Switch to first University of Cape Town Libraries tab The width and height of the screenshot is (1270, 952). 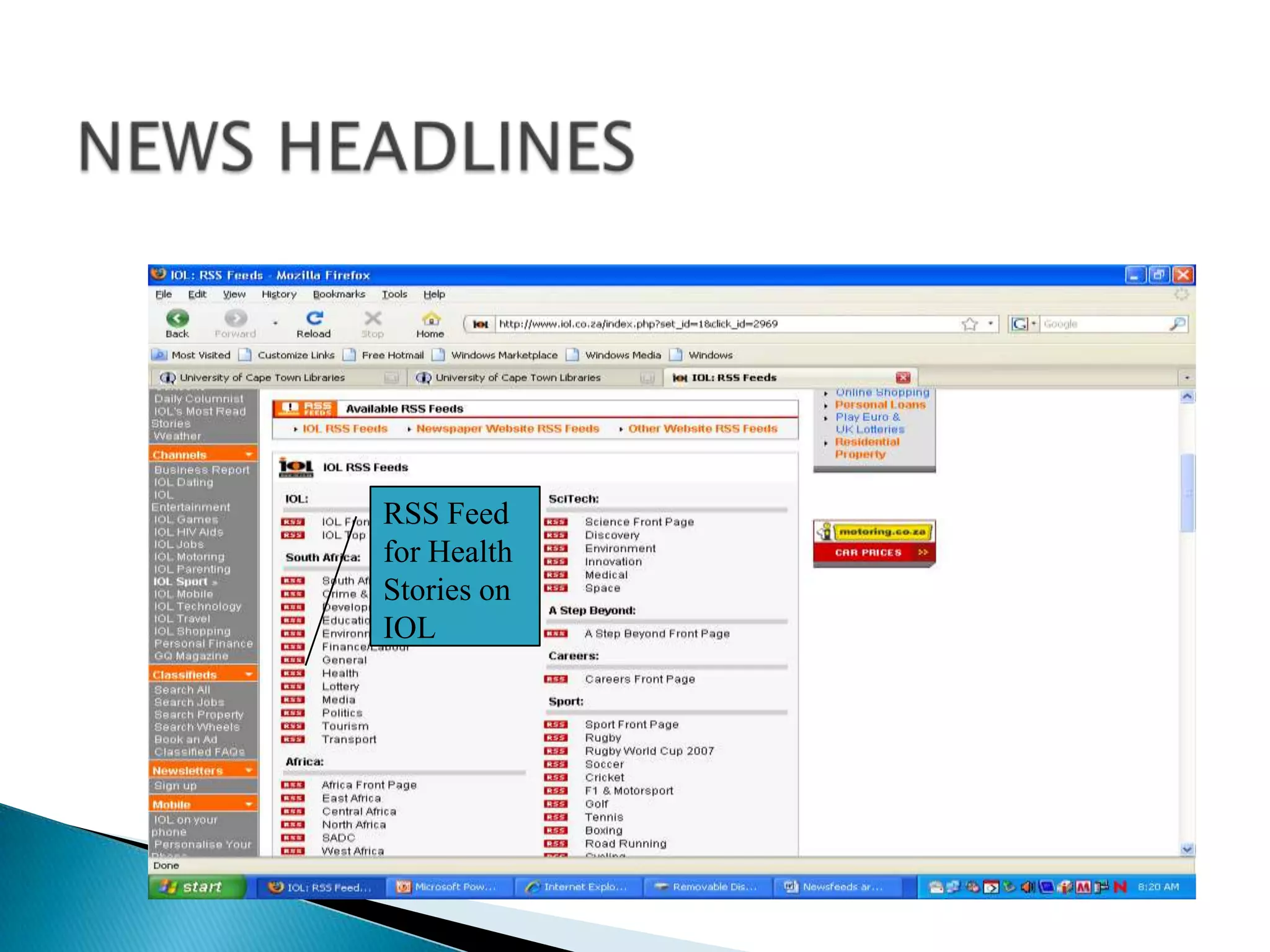(278, 377)
